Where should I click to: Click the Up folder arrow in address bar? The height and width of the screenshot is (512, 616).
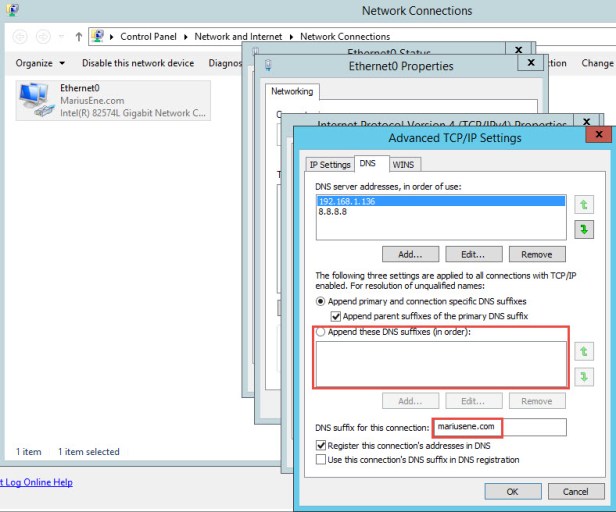[79, 37]
